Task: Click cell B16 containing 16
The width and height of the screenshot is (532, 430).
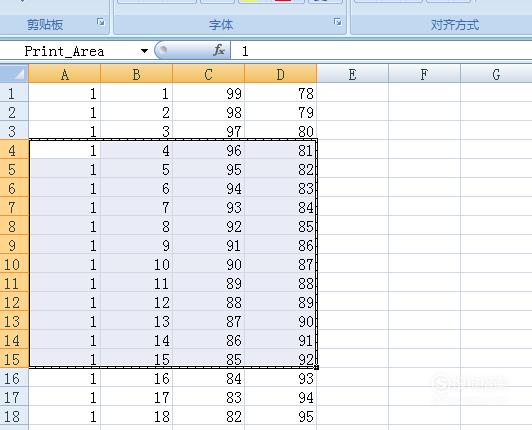Action: coord(136,378)
